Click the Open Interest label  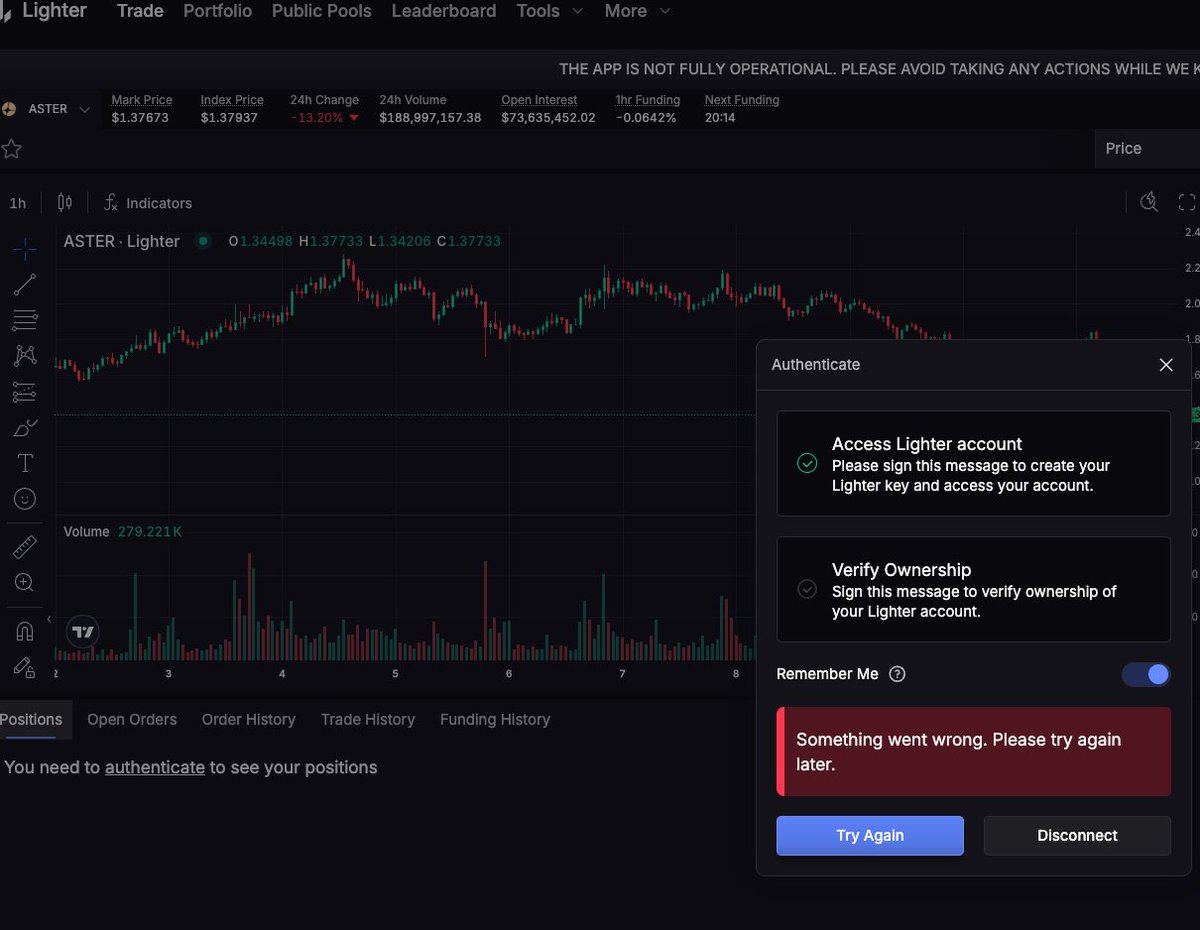(539, 100)
